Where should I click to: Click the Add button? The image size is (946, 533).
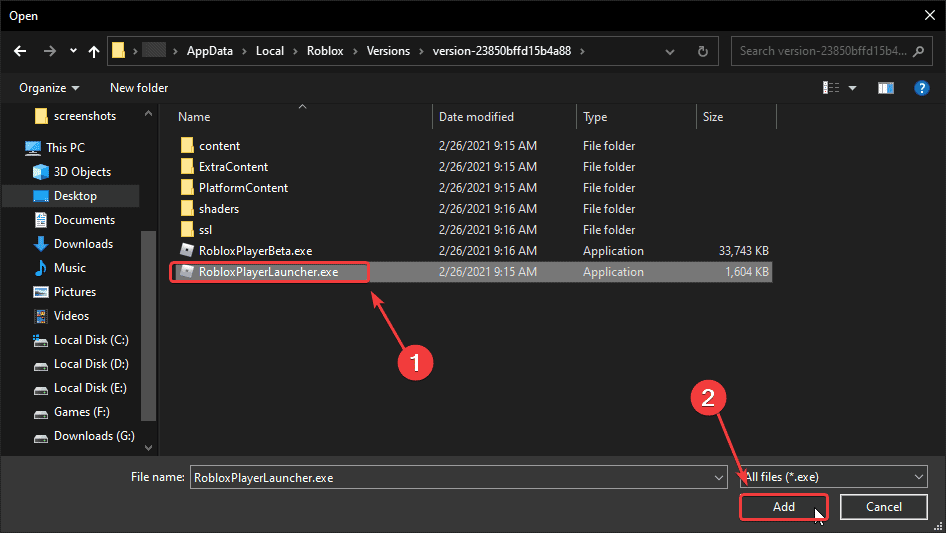[784, 507]
